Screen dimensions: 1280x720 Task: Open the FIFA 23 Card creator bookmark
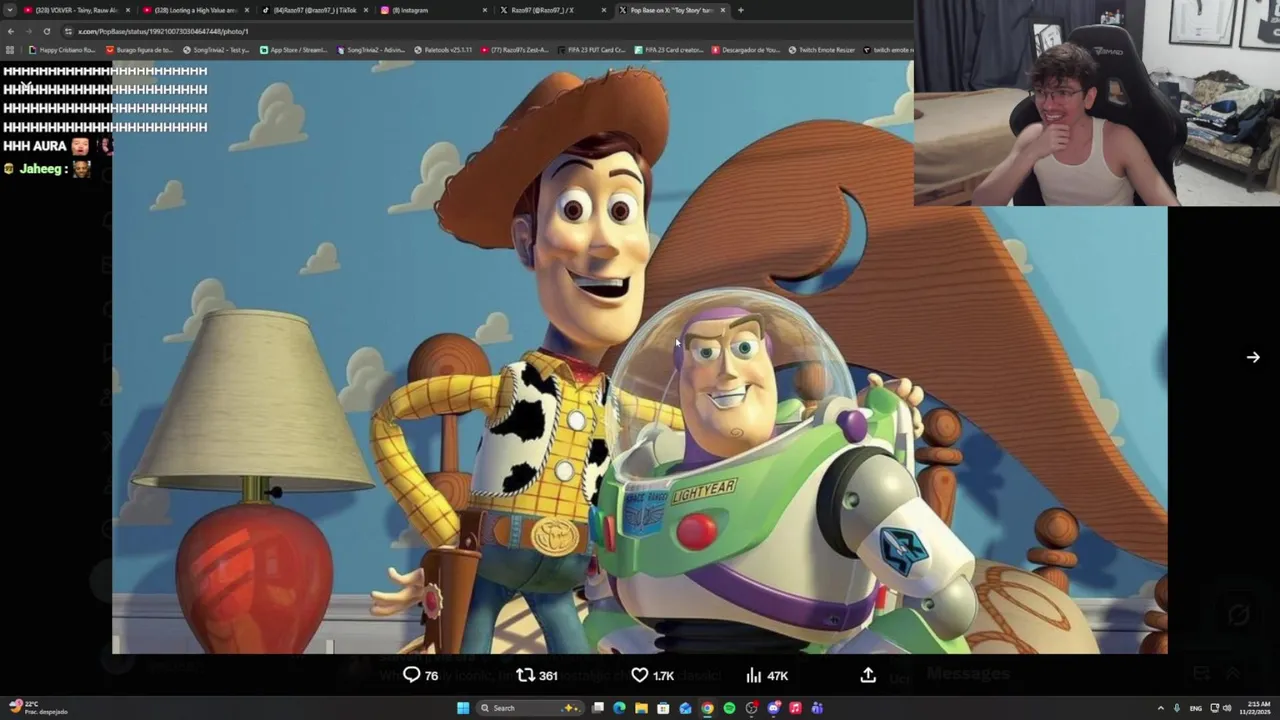(669, 50)
